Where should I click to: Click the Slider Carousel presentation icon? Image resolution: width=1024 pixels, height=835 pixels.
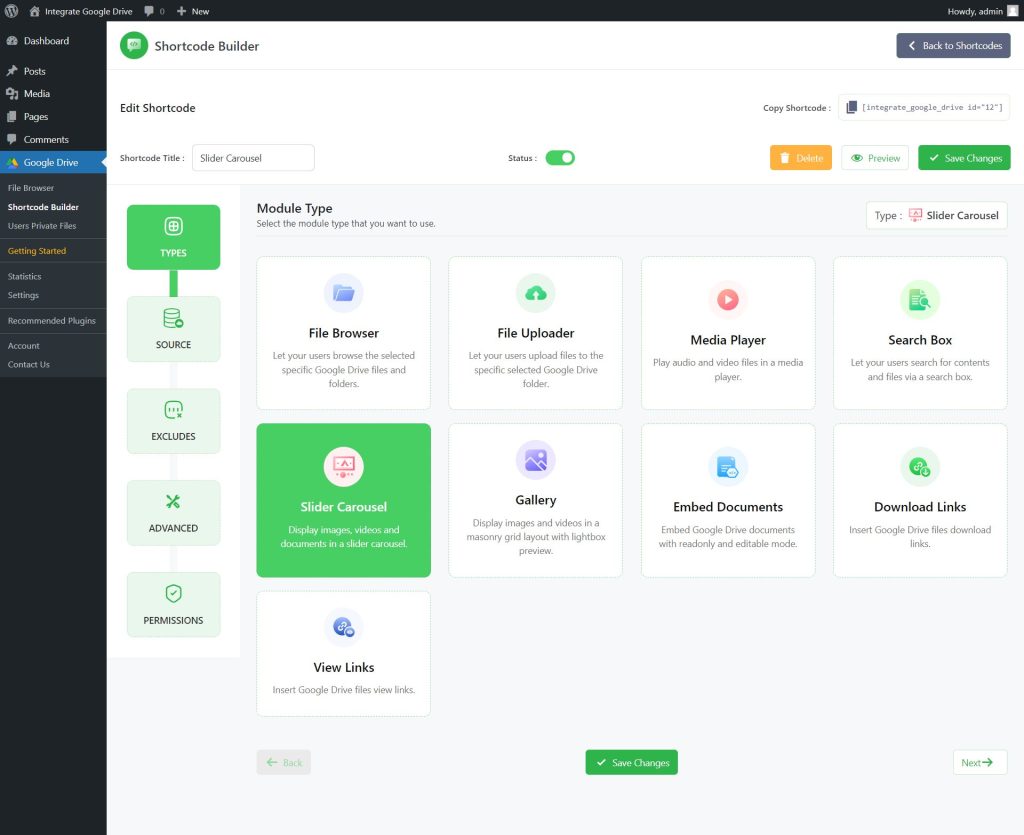click(x=344, y=467)
